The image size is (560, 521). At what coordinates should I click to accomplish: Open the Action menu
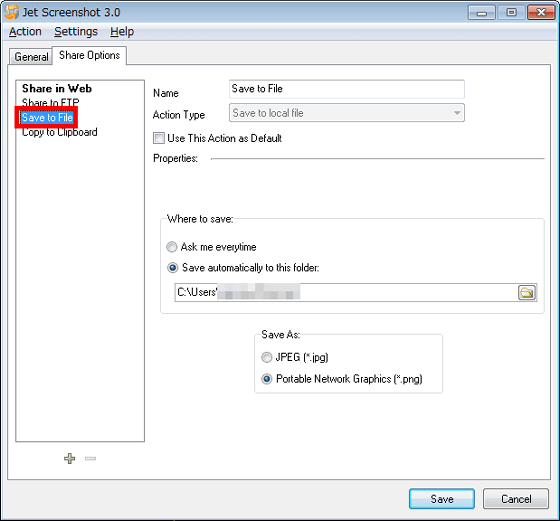25,31
